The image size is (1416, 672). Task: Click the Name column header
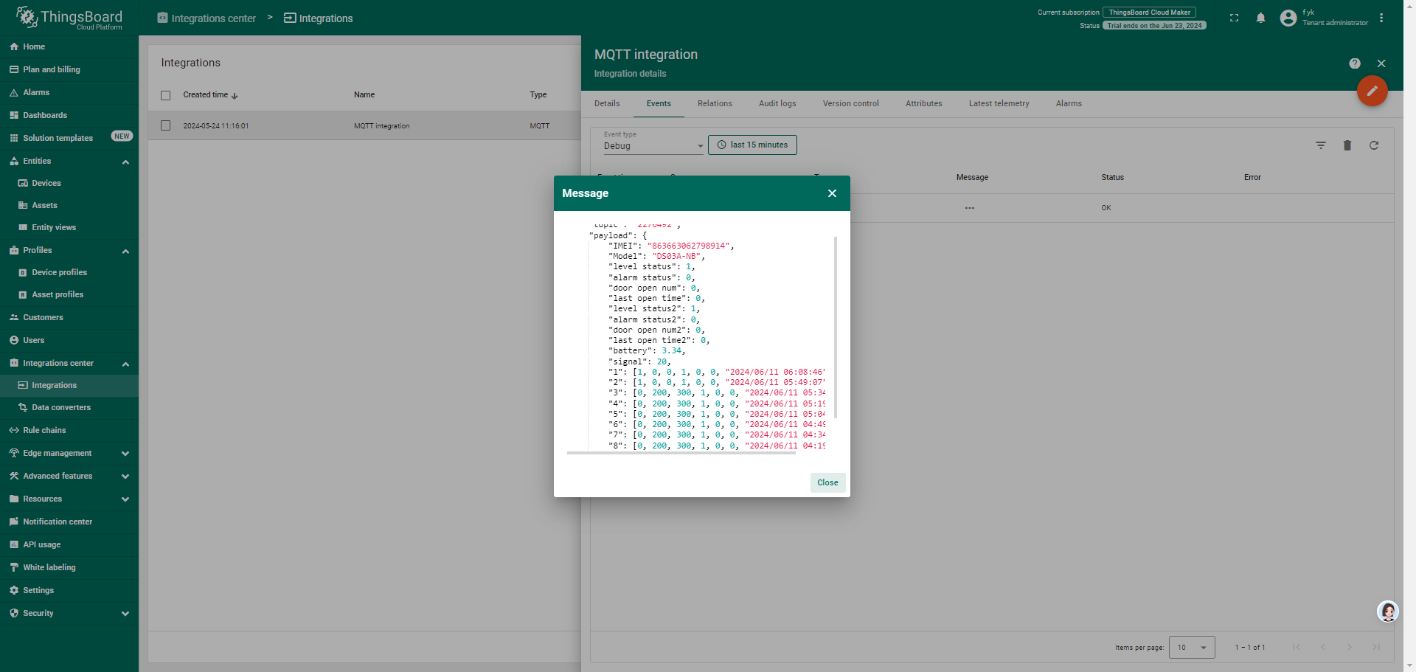[x=364, y=95]
